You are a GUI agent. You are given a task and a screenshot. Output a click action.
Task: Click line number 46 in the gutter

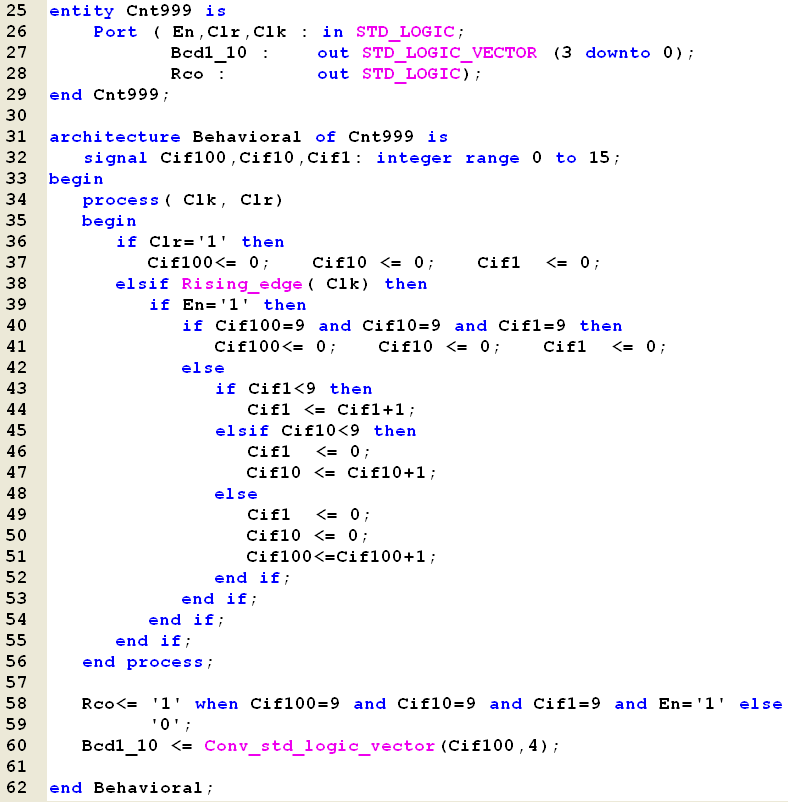(16, 452)
